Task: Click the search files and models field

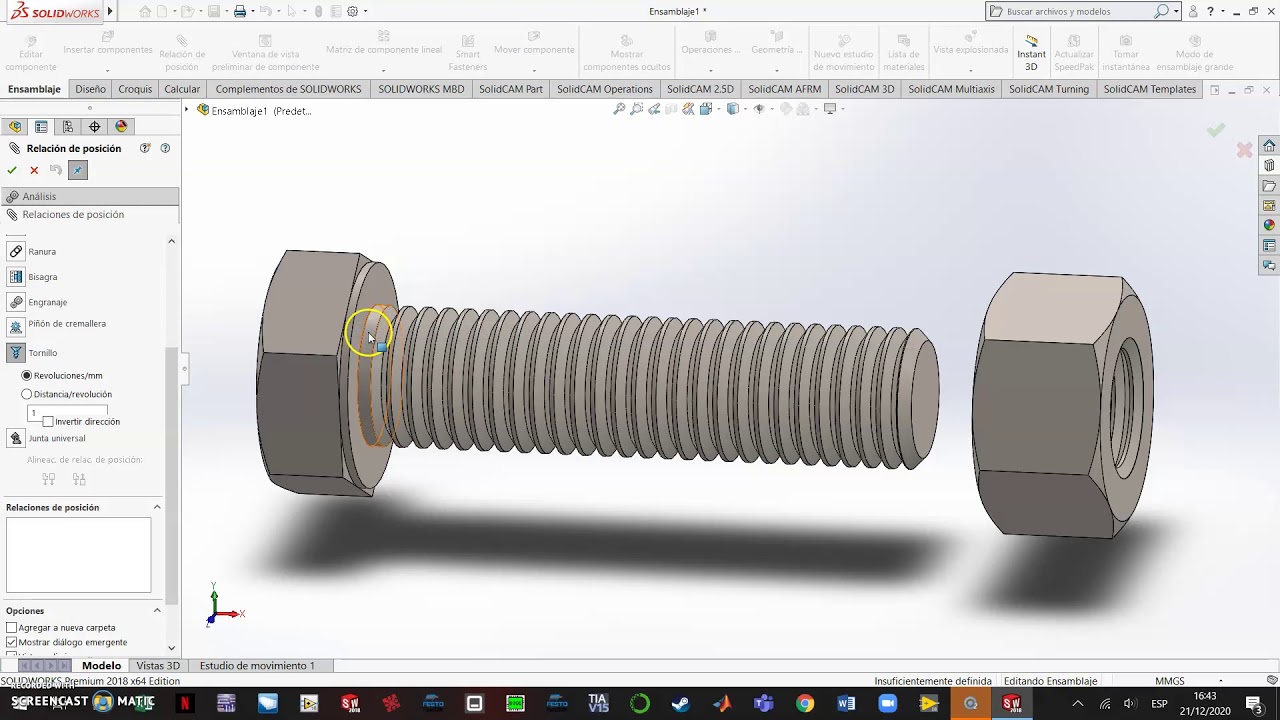Action: click(1078, 12)
